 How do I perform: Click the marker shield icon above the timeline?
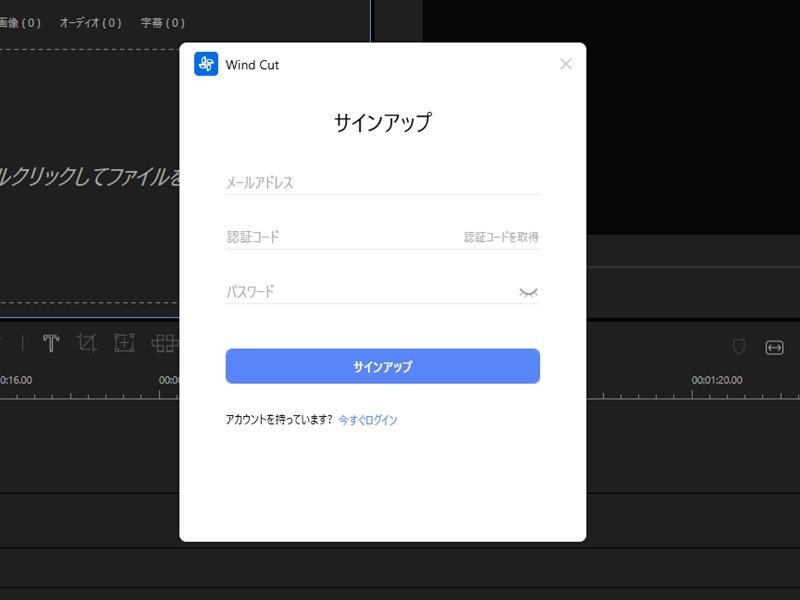click(738, 347)
